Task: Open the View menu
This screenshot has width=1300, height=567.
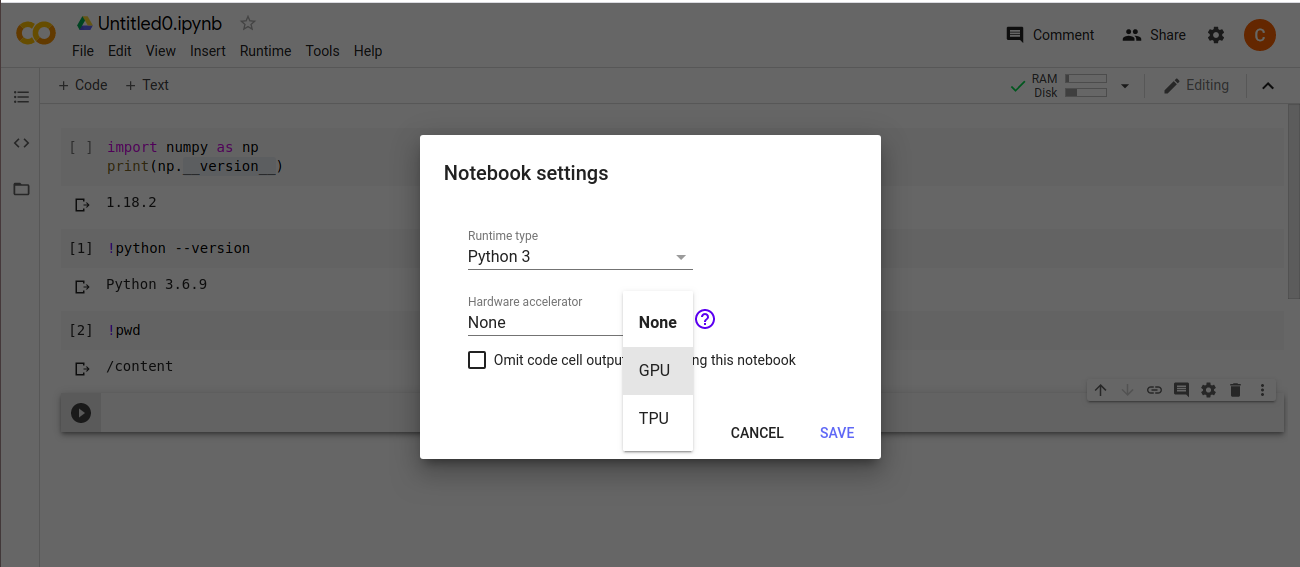Action: (x=161, y=51)
